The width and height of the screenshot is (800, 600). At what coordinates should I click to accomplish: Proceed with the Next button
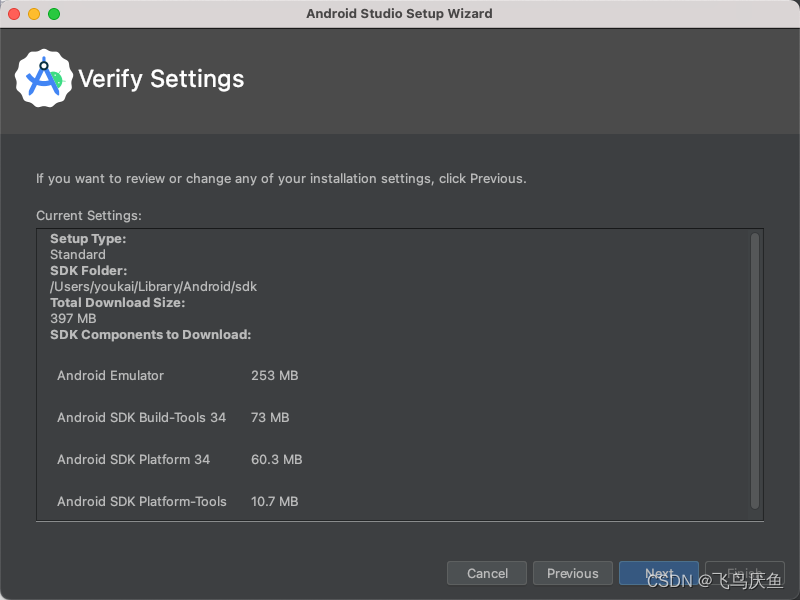tap(659, 573)
